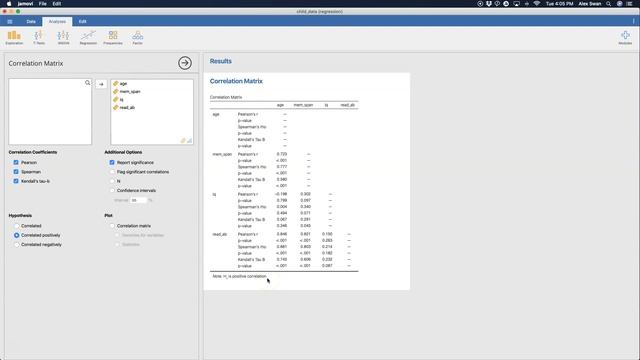Click the confidence Interval percent field
This screenshot has width=640, height=360.
pos(138,200)
